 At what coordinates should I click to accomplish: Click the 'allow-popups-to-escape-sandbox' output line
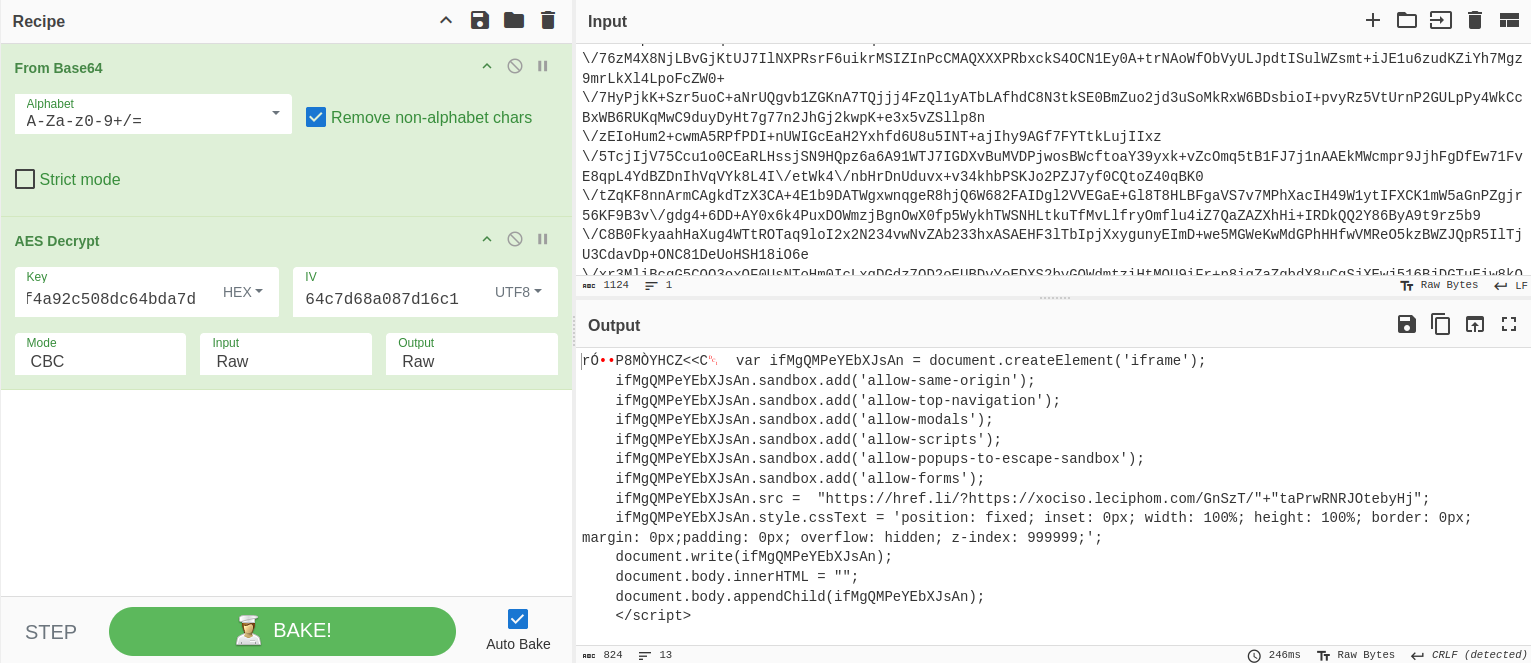(880, 459)
